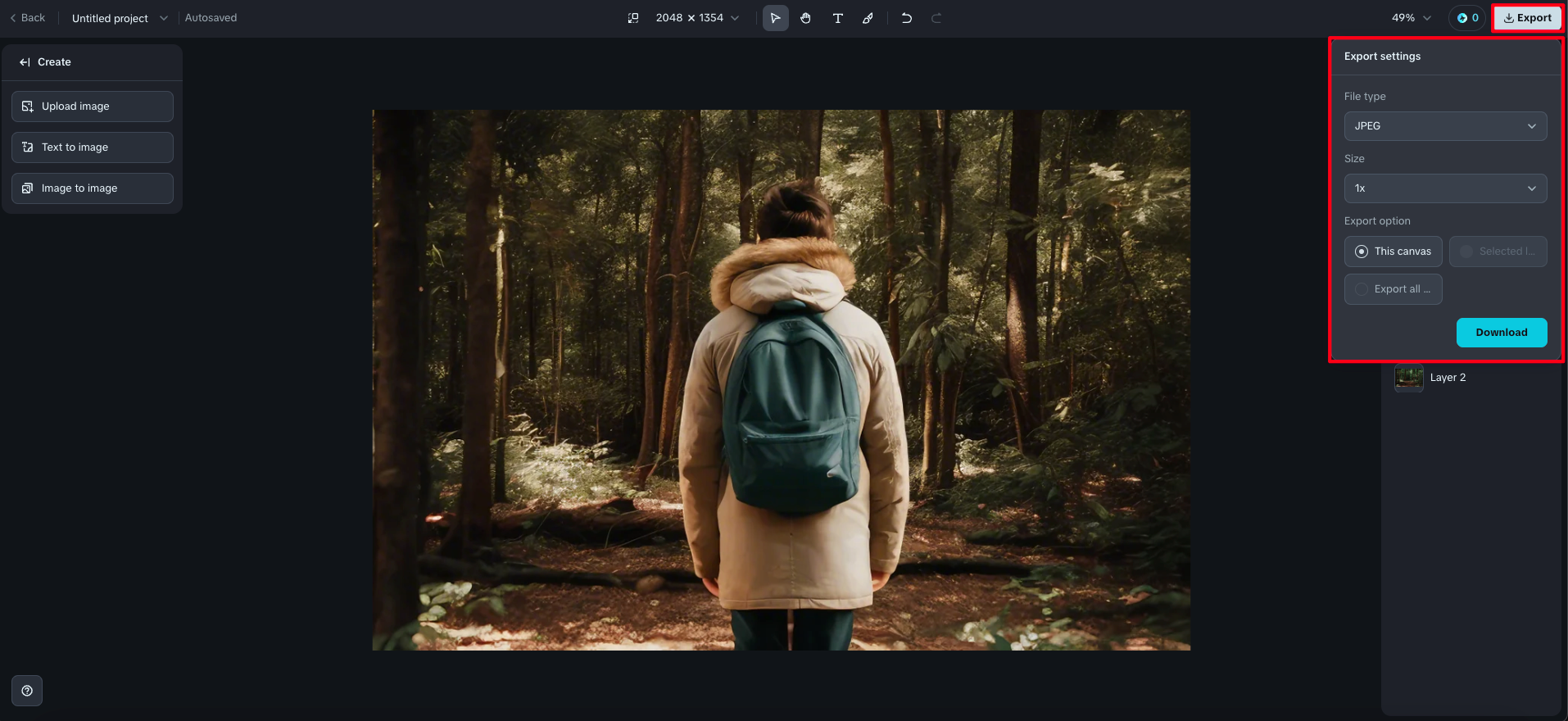
Task: Click the Layer 2 label
Action: pyautogui.click(x=1448, y=378)
